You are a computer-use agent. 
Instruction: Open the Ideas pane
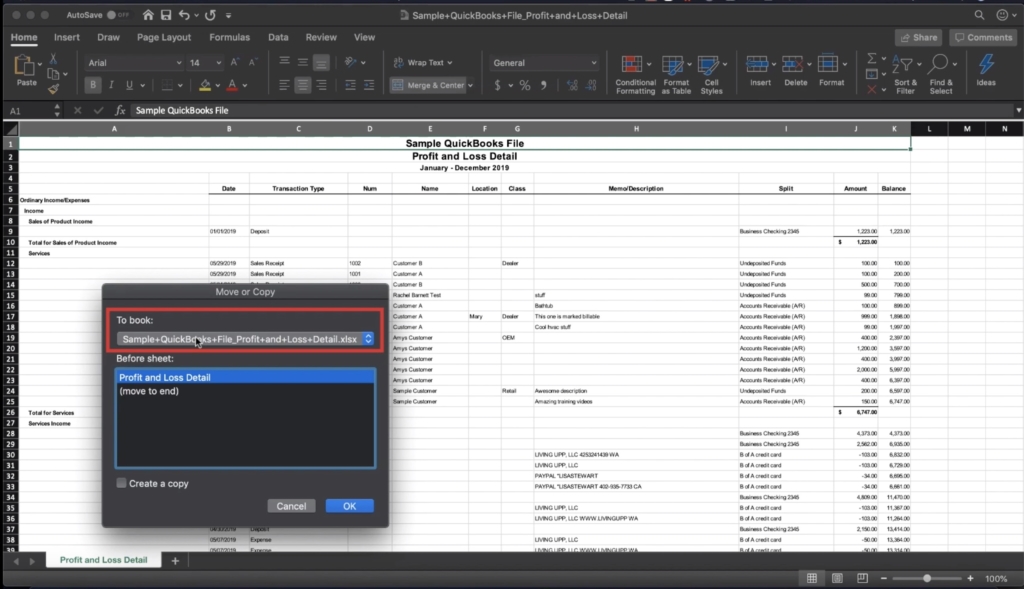coord(986,70)
